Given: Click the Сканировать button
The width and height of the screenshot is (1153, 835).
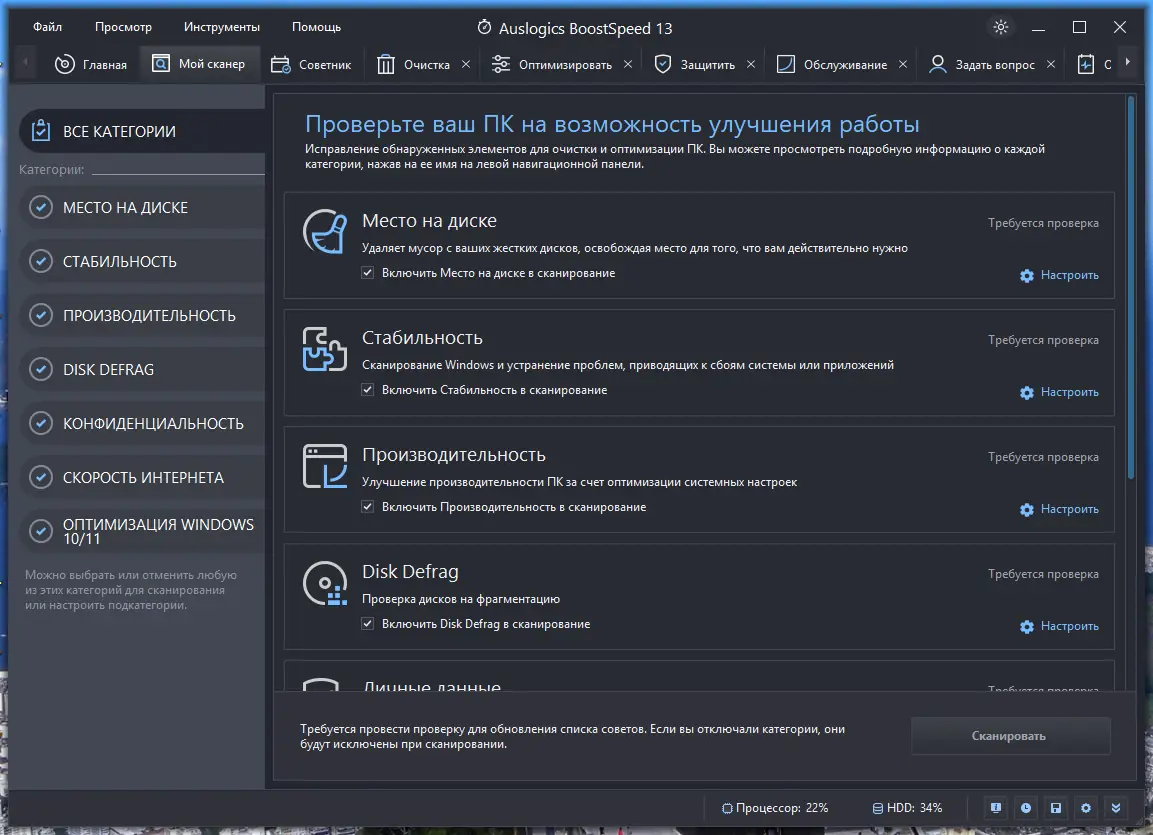Looking at the screenshot, I should pyautogui.click(x=1010, y=736).
